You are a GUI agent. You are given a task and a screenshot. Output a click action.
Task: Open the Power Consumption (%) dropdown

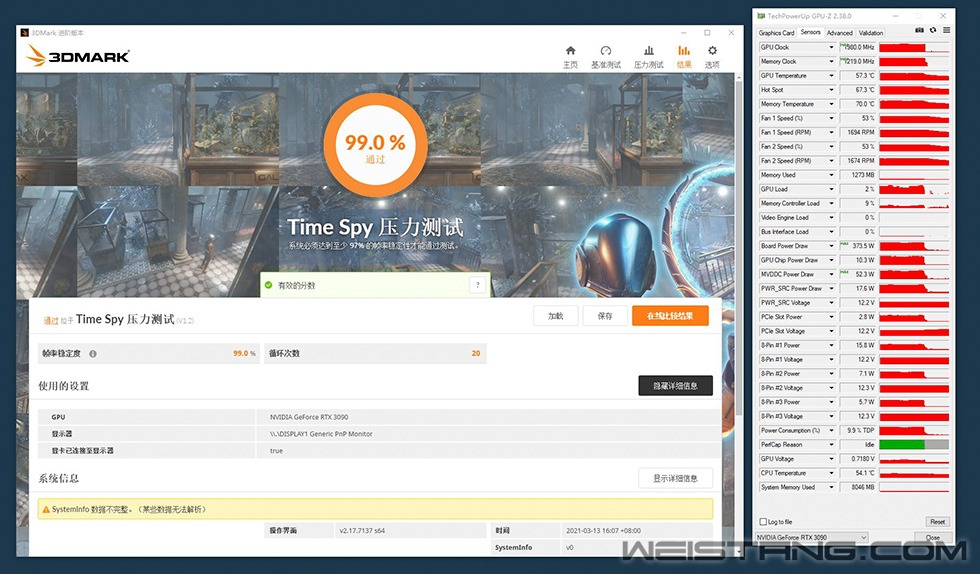(831, 430)
